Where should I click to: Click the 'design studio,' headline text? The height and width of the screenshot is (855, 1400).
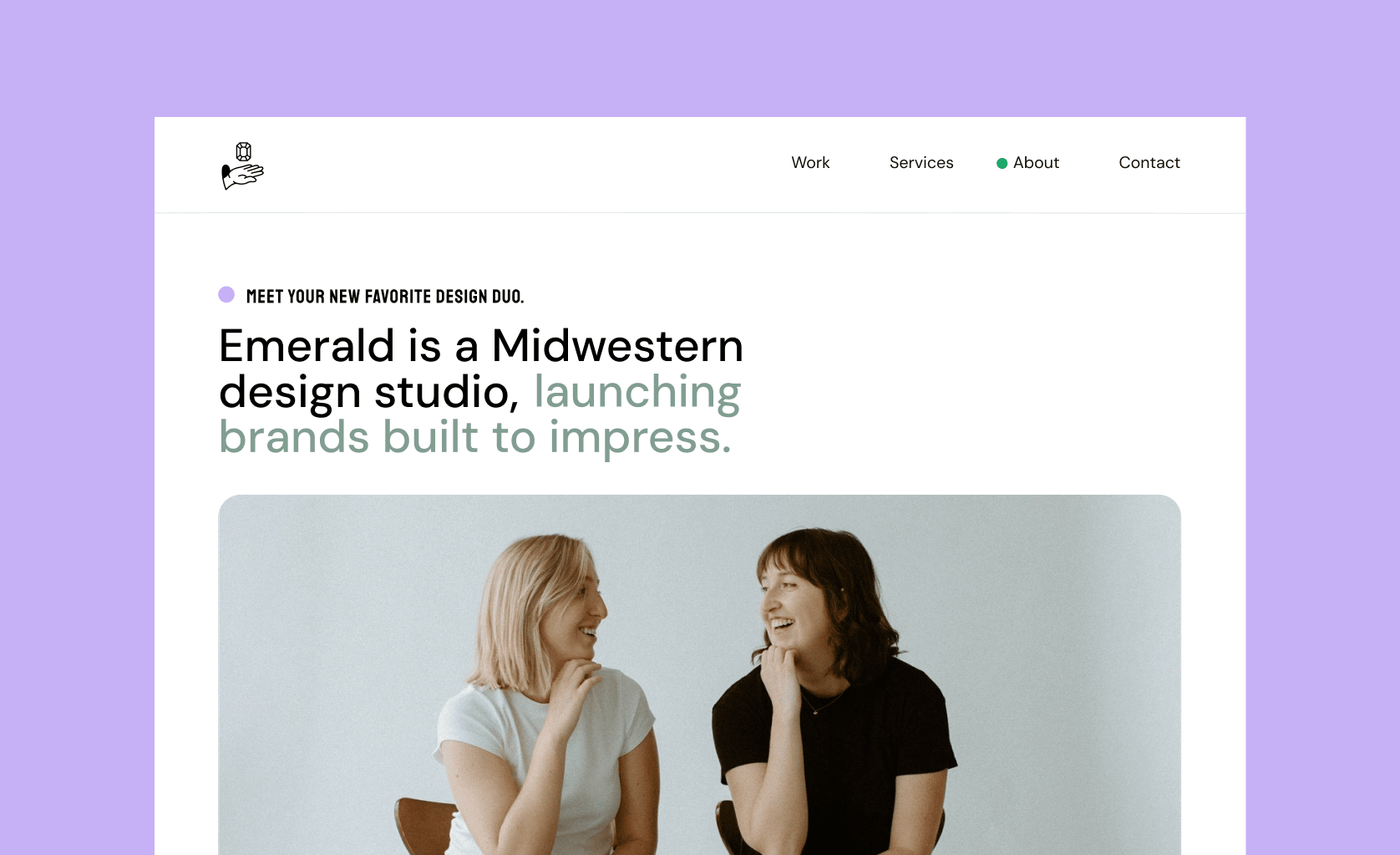369,392
